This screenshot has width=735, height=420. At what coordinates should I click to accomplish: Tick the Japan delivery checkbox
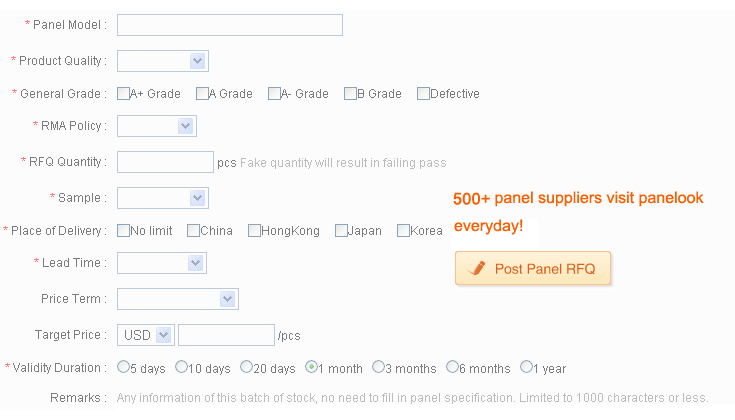tap(341, 231)
